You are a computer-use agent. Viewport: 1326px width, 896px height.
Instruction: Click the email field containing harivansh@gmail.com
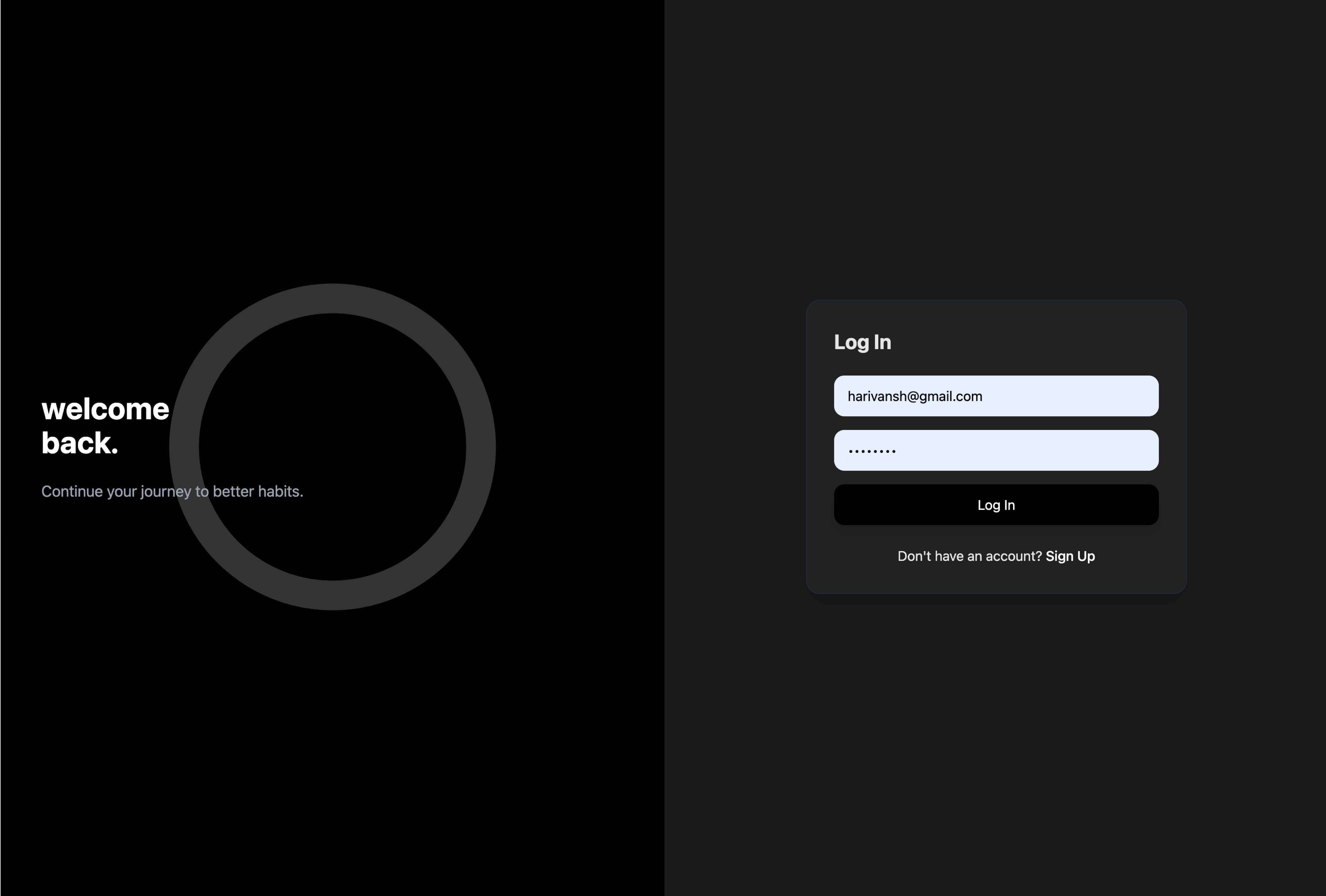pyautogui.click(x=996, y=396)
